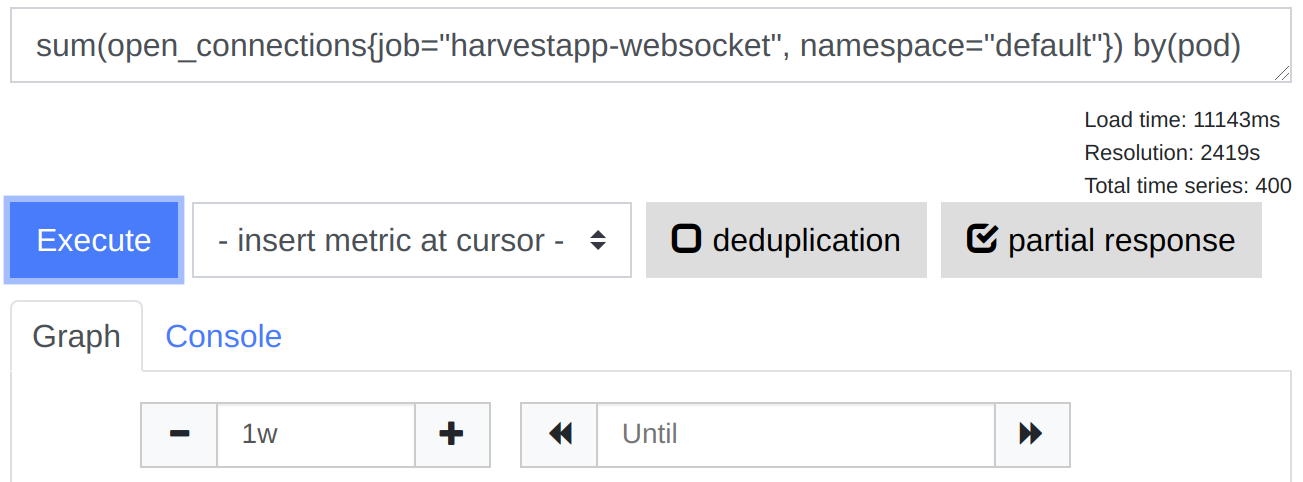
Task: Decrease the time range with minus icon
Action: (179, 434)
